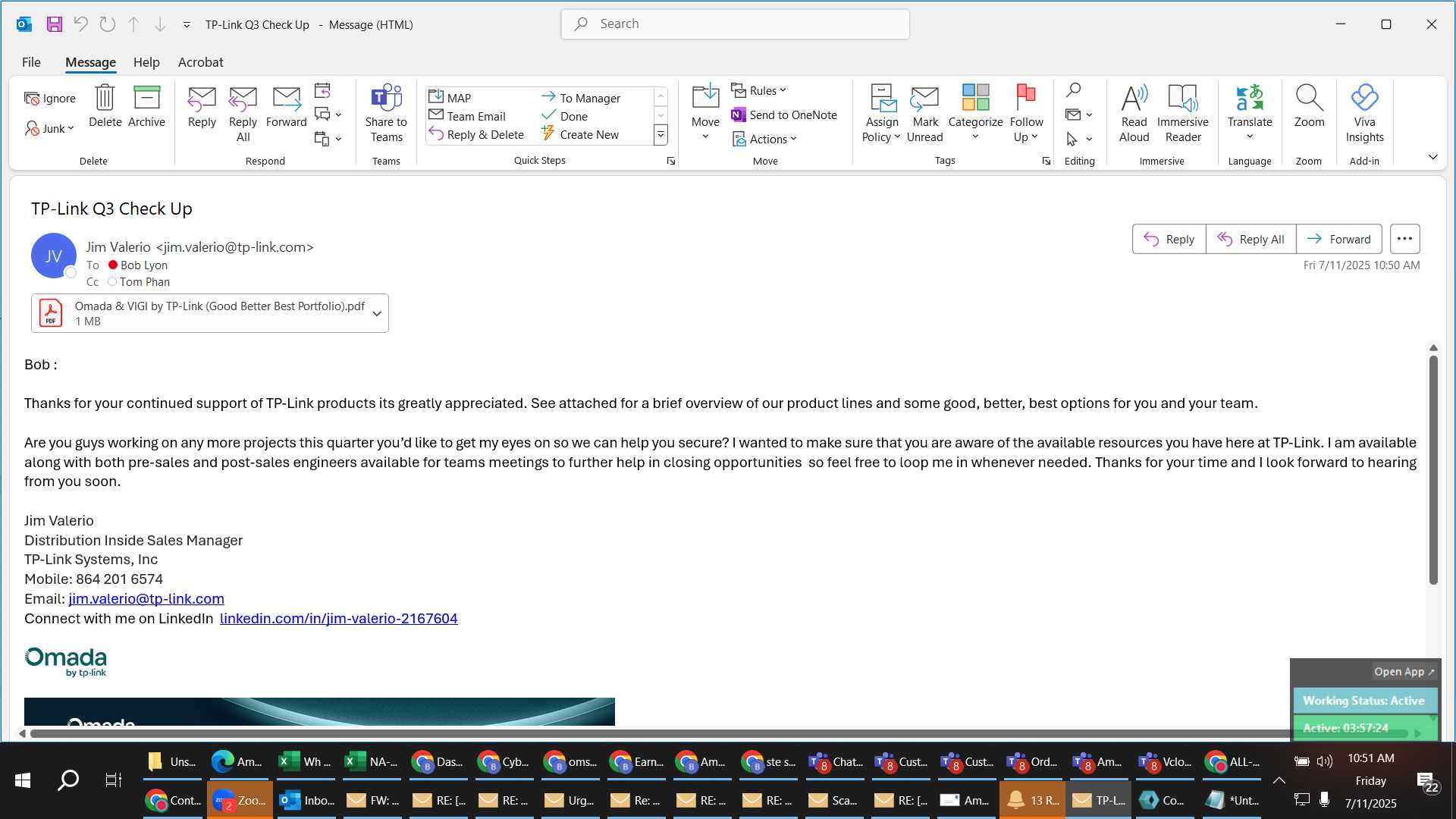1456x819 pixels.
Task: Open the Categorize dropdown
Action: [975, 114]
